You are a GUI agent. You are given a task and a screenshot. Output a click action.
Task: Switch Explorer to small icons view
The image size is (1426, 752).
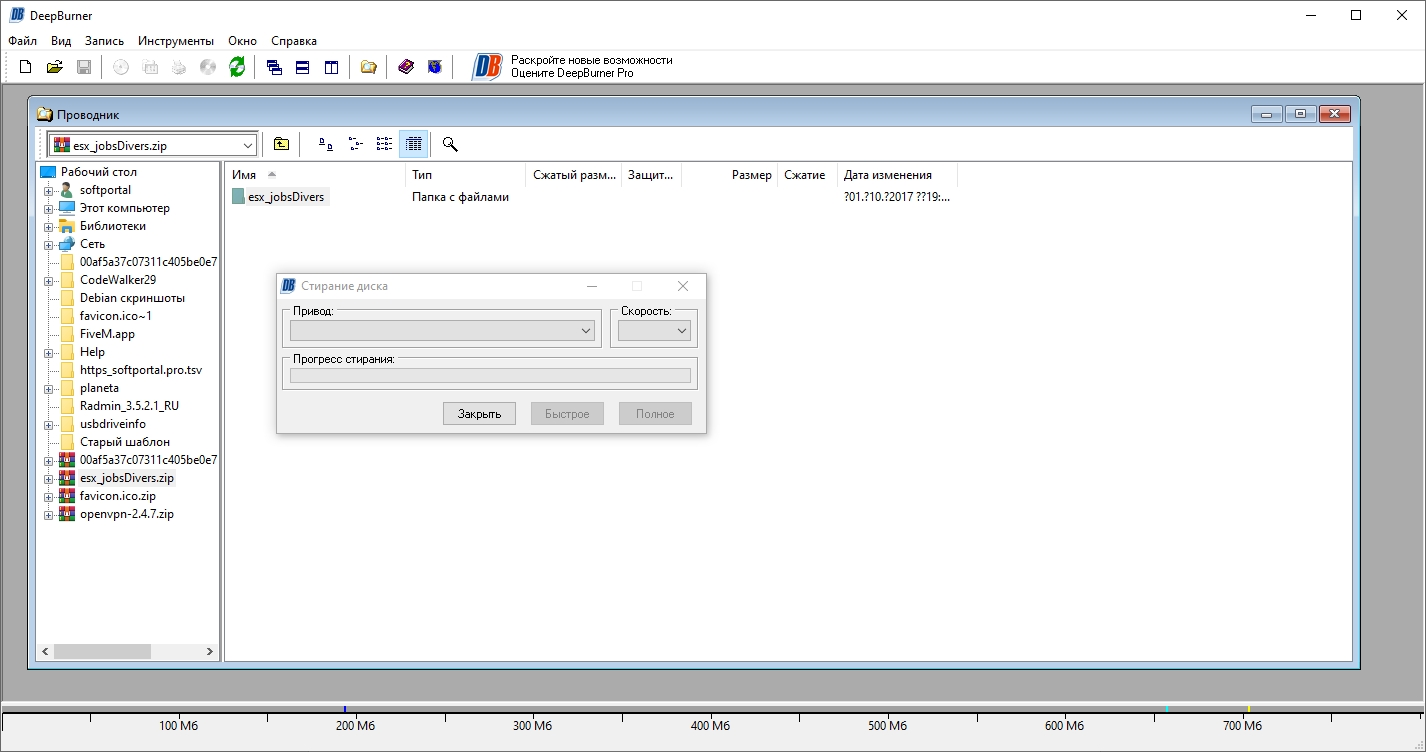click(355, 144)
